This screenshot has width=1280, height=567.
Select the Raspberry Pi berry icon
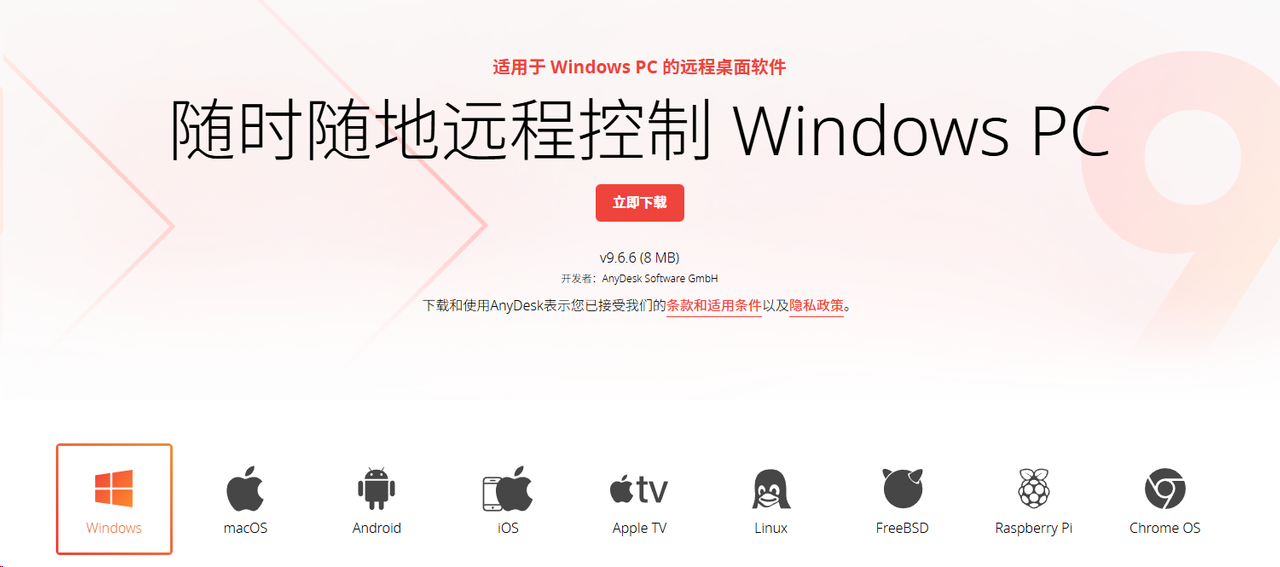tap(1034, 489)
